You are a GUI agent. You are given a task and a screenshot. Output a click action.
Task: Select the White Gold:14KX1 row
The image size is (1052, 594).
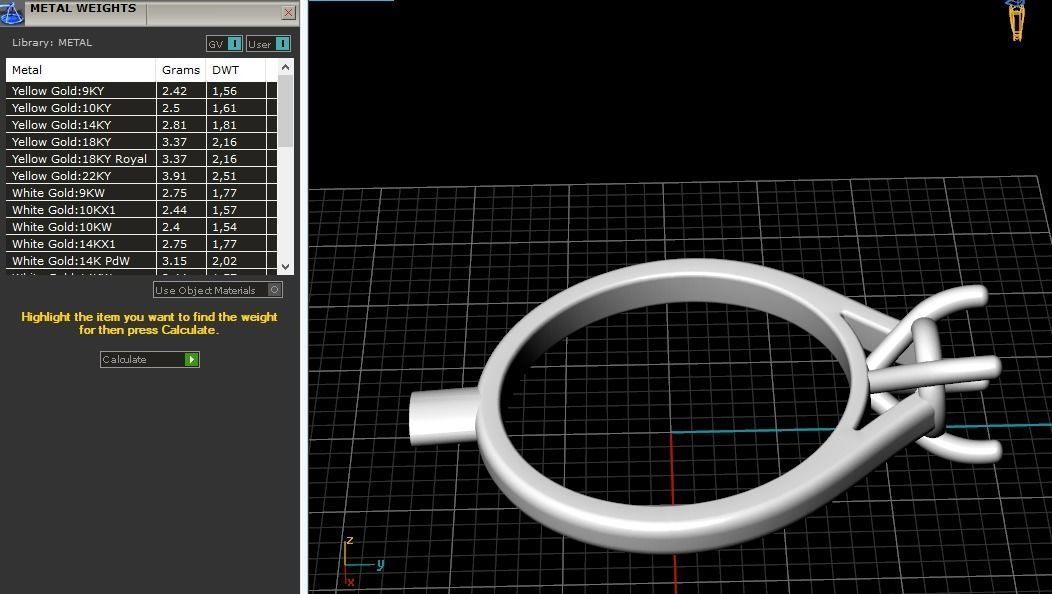pyautogui.click(x=142, y=244)
